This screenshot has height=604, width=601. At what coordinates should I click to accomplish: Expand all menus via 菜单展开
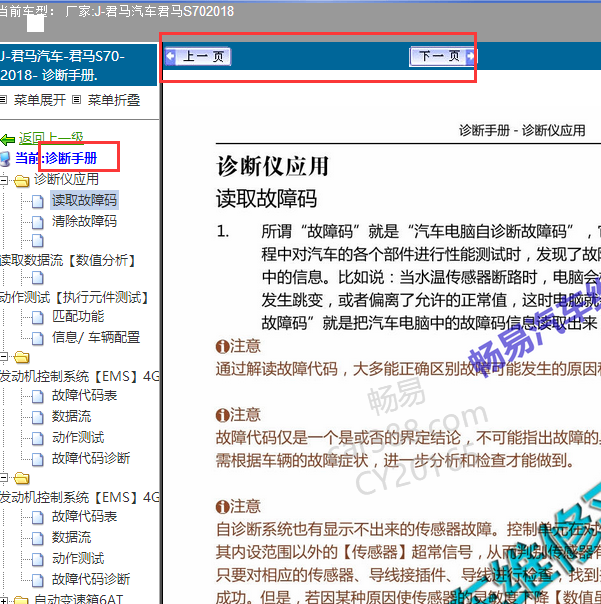point(40,100)
